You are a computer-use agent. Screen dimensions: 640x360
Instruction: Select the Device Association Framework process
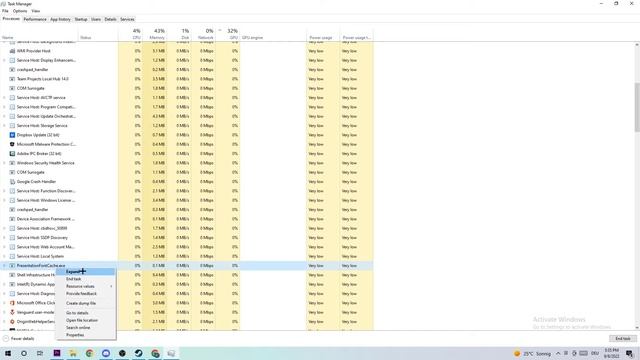(187, 219)
